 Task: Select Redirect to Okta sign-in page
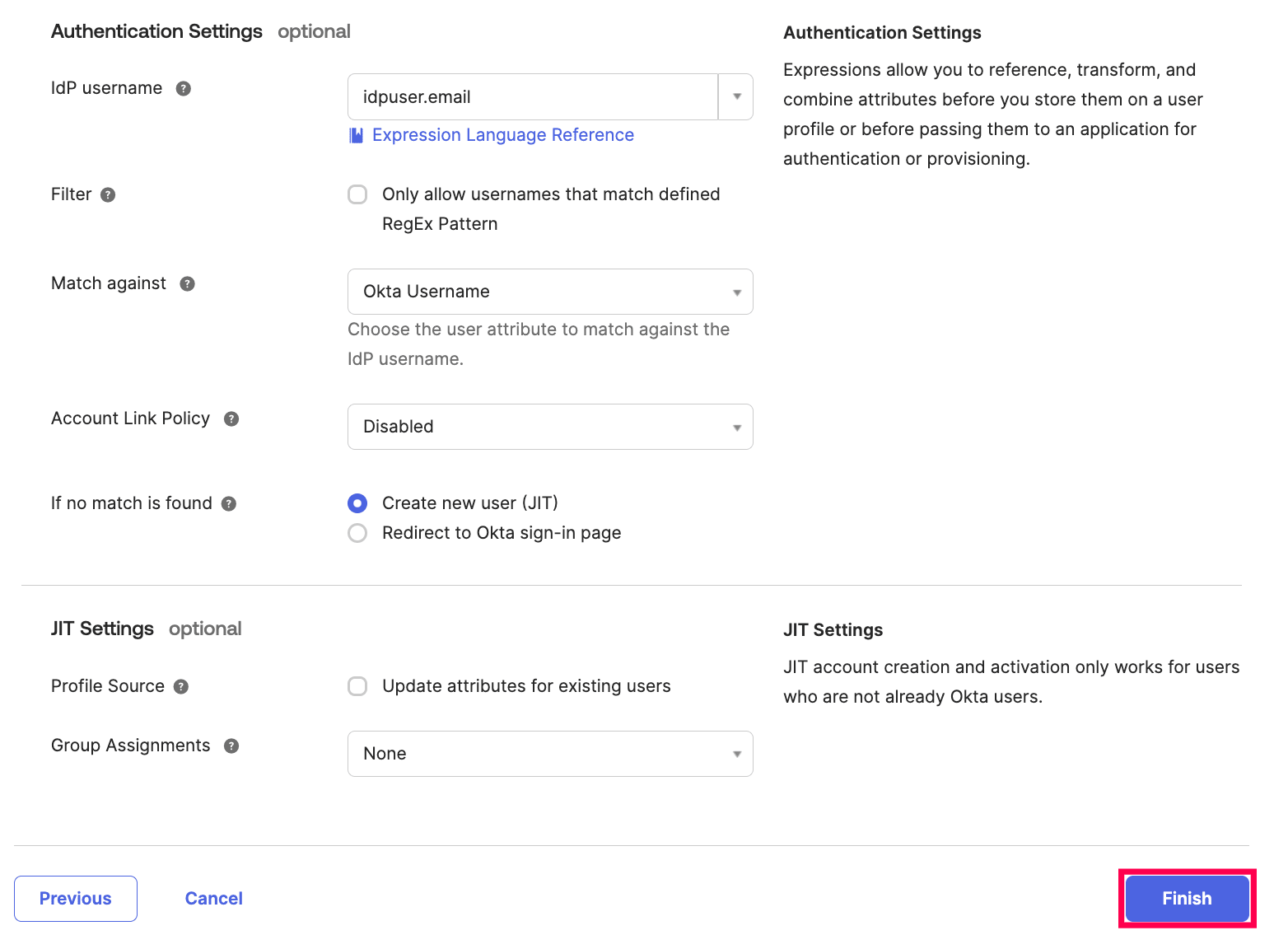click(x=357, y=533)
